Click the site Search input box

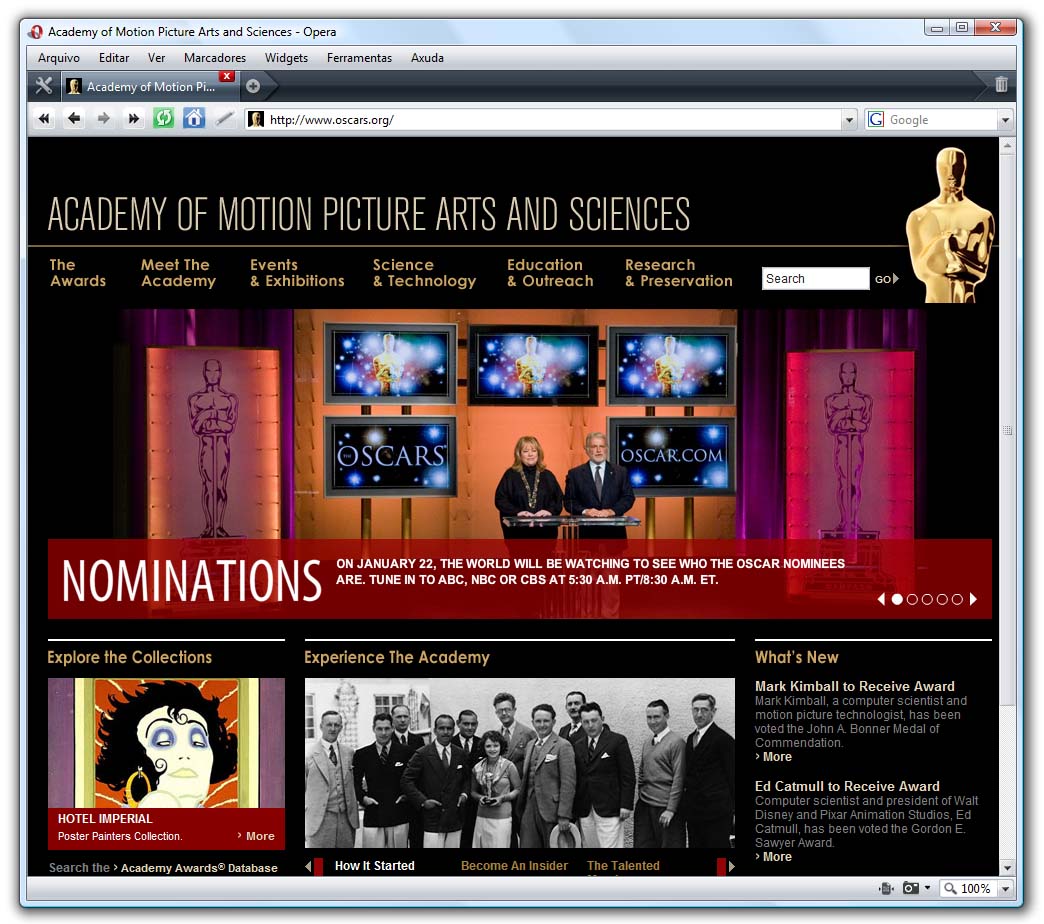815,278
